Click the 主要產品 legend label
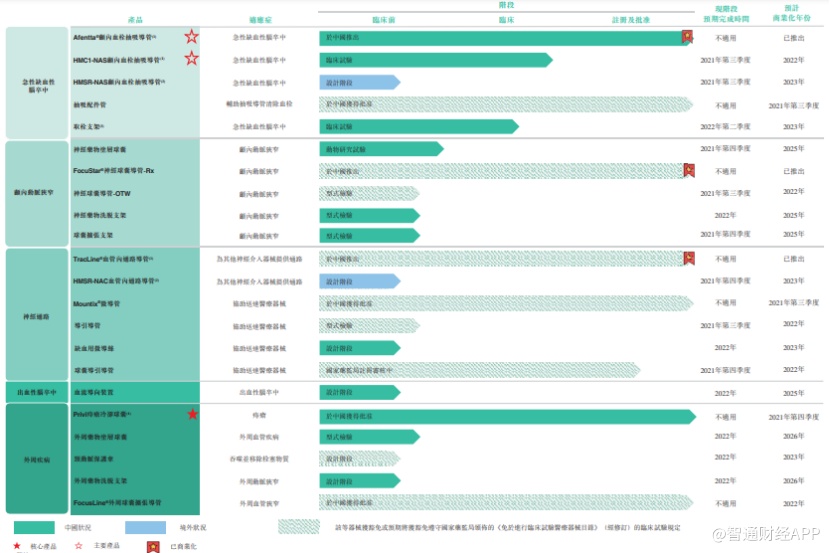 (106, 546)
